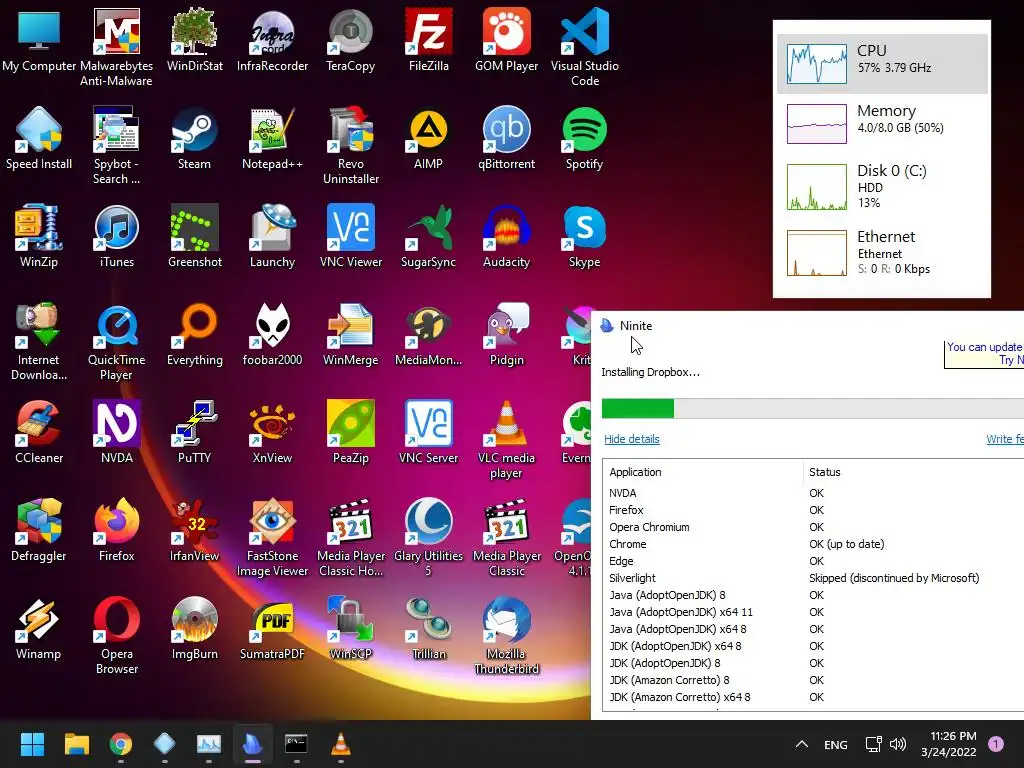The image size is (1024, 768).
Task: Select the Glary Utilities 5 desktop icon
Action: tap(428, 536)
